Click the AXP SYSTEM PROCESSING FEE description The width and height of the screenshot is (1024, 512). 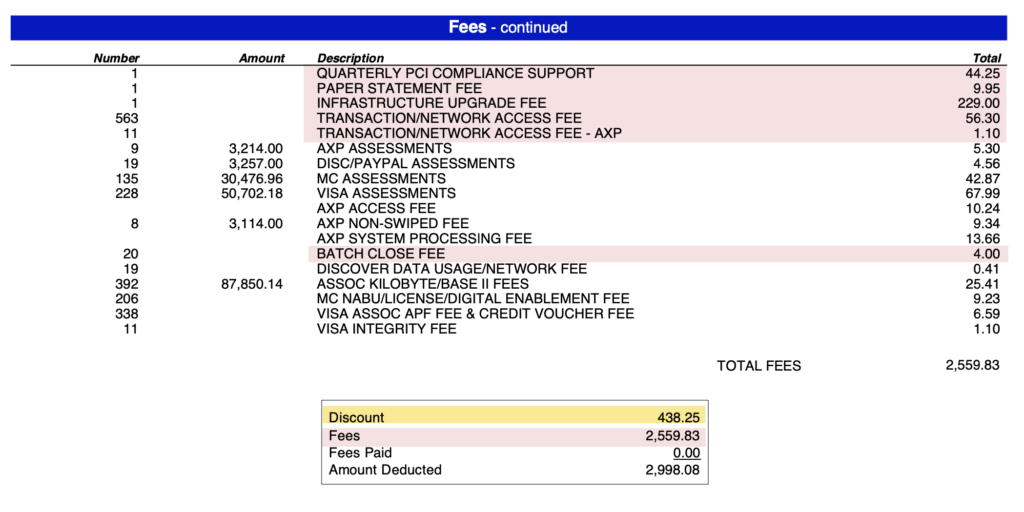coord(424,238)
